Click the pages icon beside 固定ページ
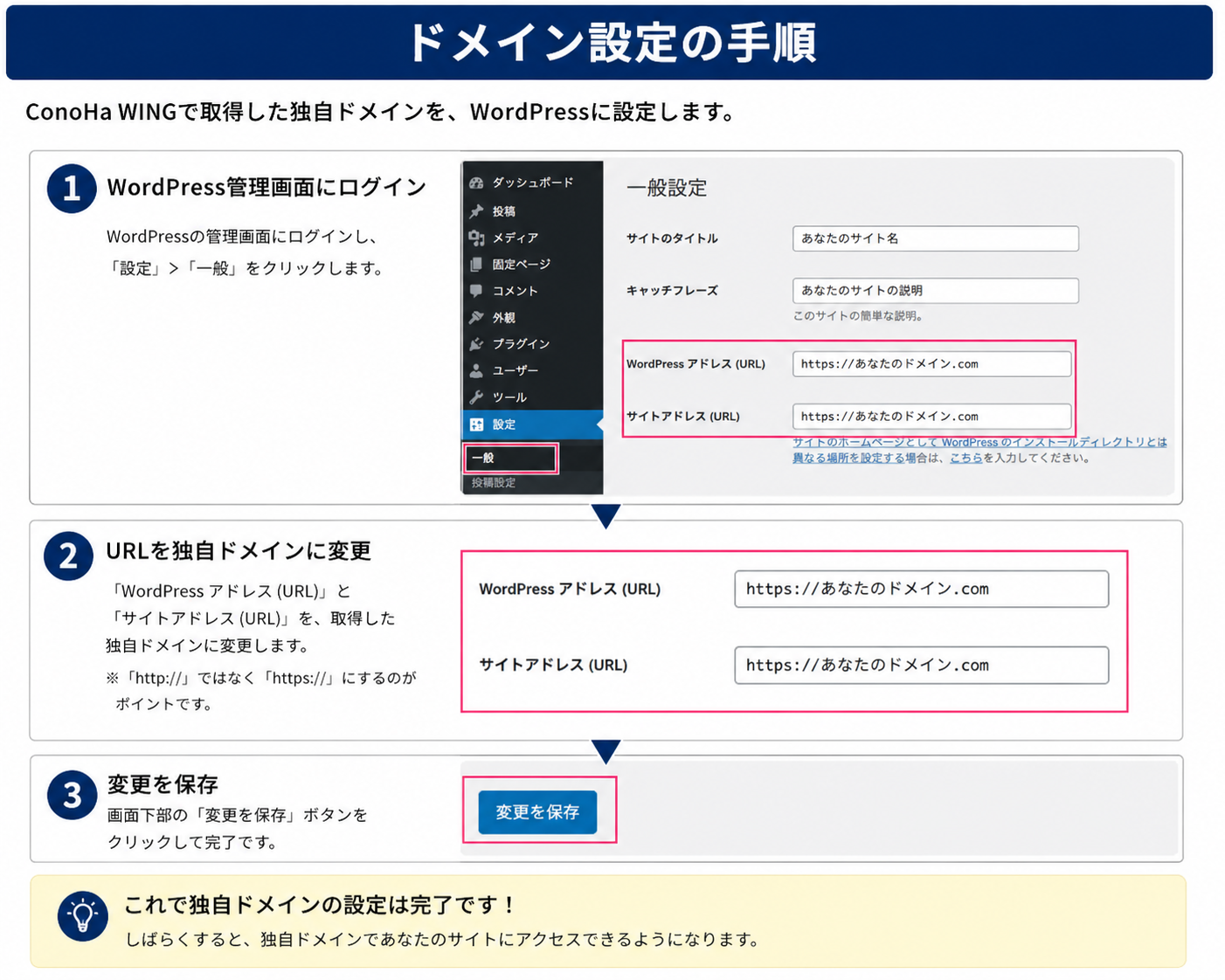Image resolution: width=1225 pixels, height=980 pixels. pyautogui.click(x=476, y=264)
